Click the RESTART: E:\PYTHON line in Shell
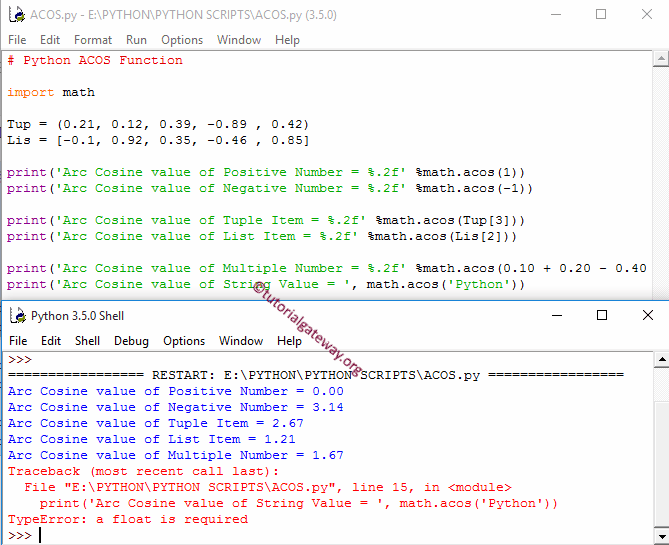The image size is (669, 545). (316, 375)
